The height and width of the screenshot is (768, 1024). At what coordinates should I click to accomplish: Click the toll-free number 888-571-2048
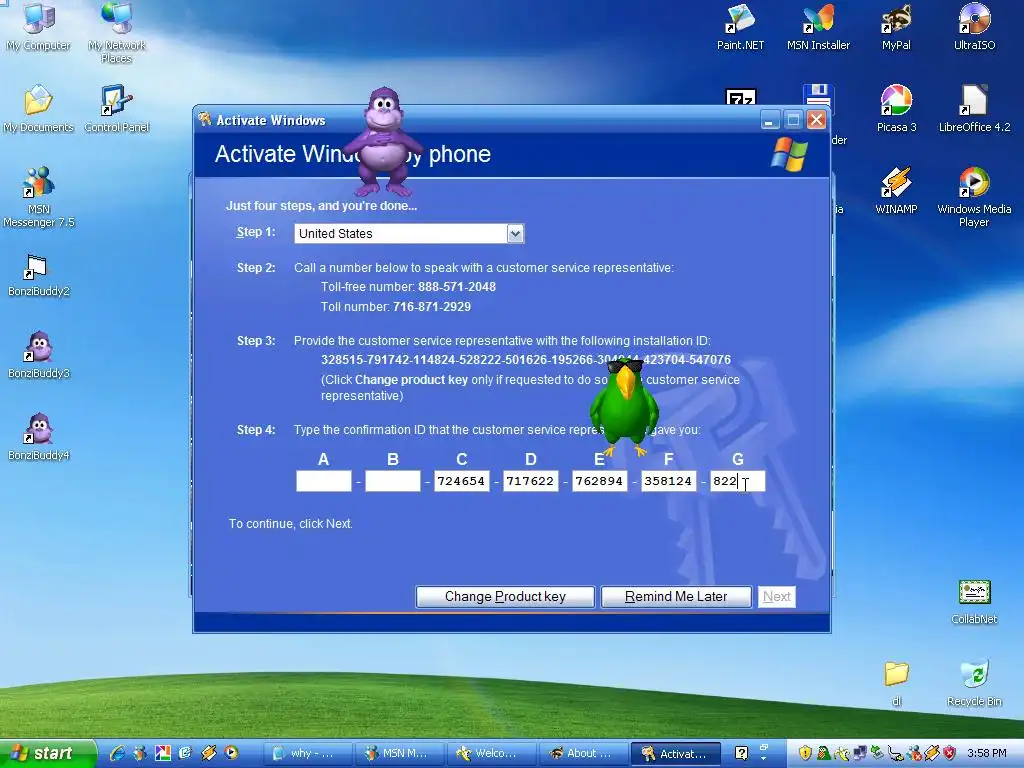coord(457,287)
